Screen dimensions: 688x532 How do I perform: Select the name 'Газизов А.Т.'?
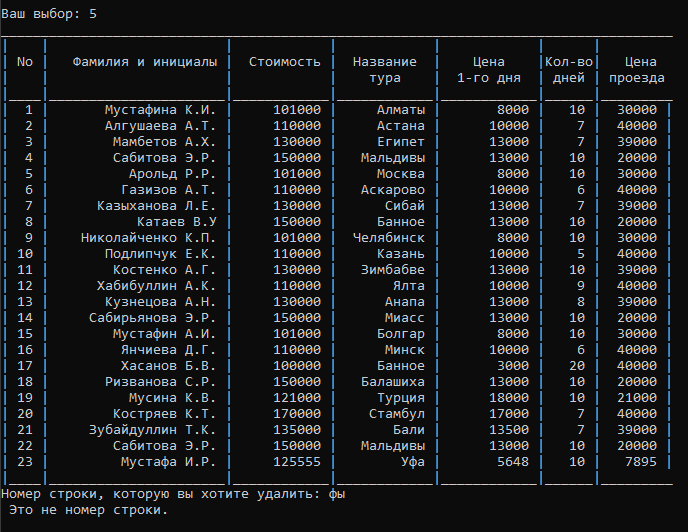click(x=168, y=190)
